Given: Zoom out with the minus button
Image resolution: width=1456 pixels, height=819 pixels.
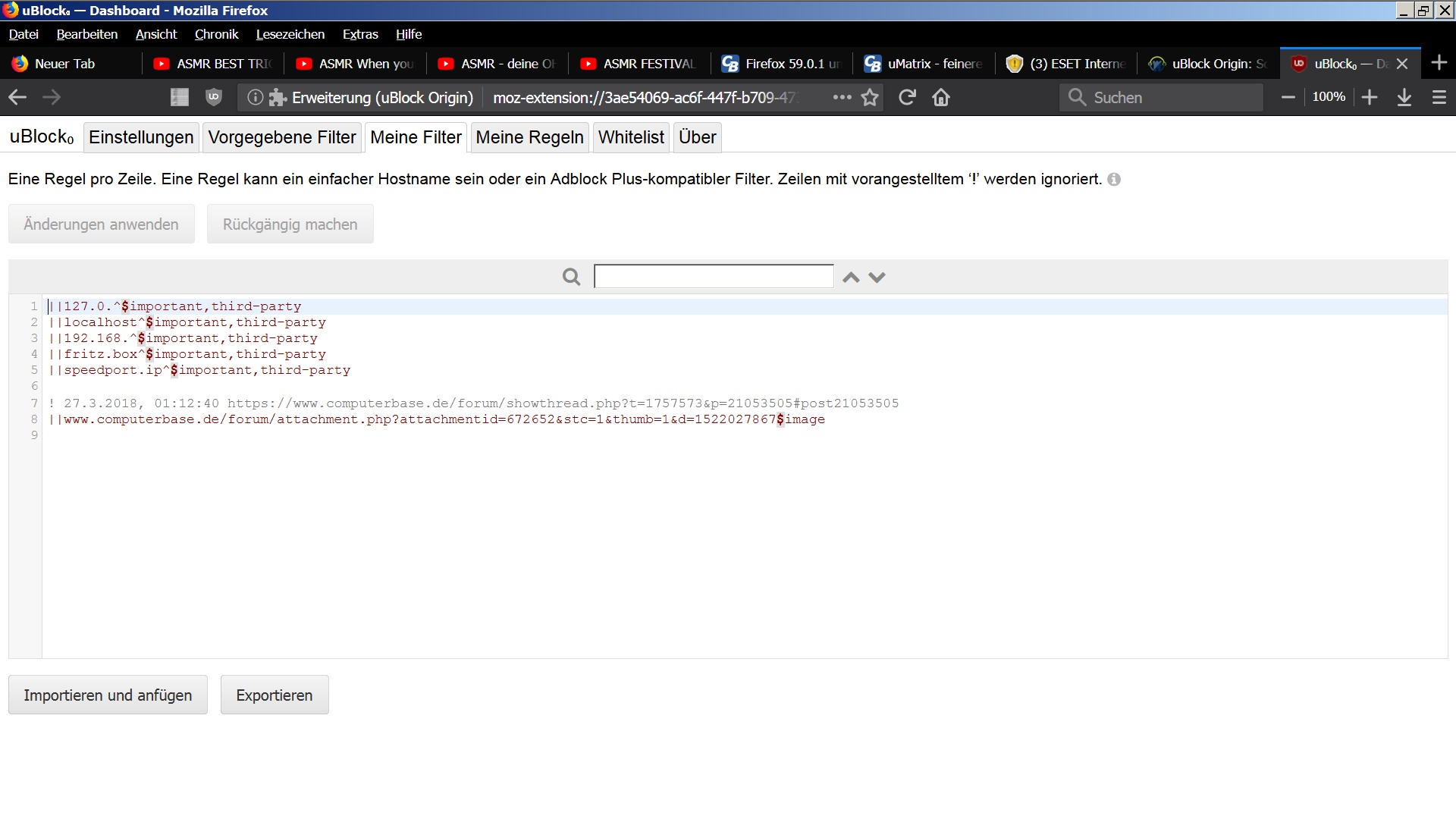Looking at the screenshot, I should pos(1288,97).
